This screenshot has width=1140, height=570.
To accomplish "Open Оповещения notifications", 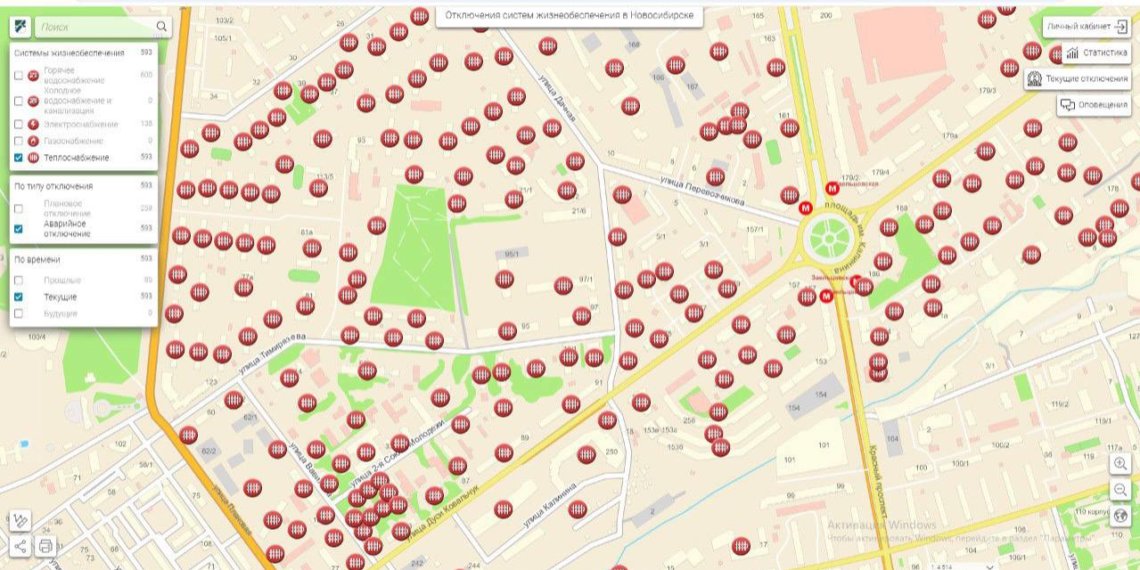I will (1093, 105).
